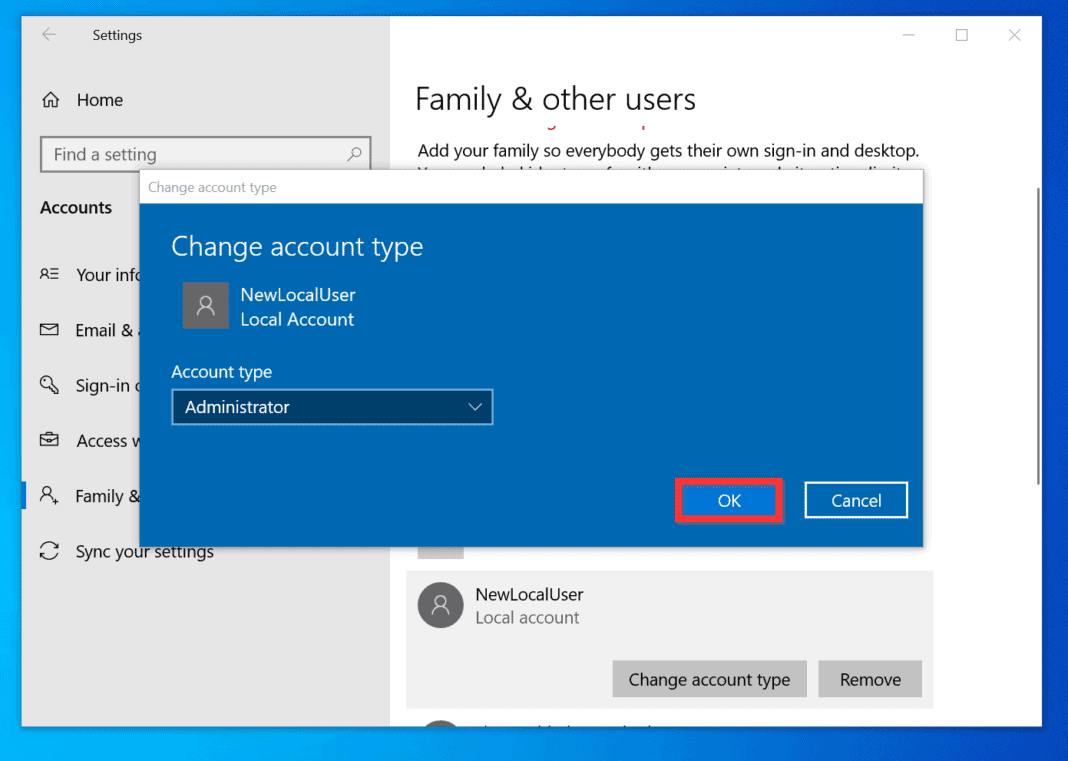
Task: Cancel the account type change
Action: tap(856, 499)
